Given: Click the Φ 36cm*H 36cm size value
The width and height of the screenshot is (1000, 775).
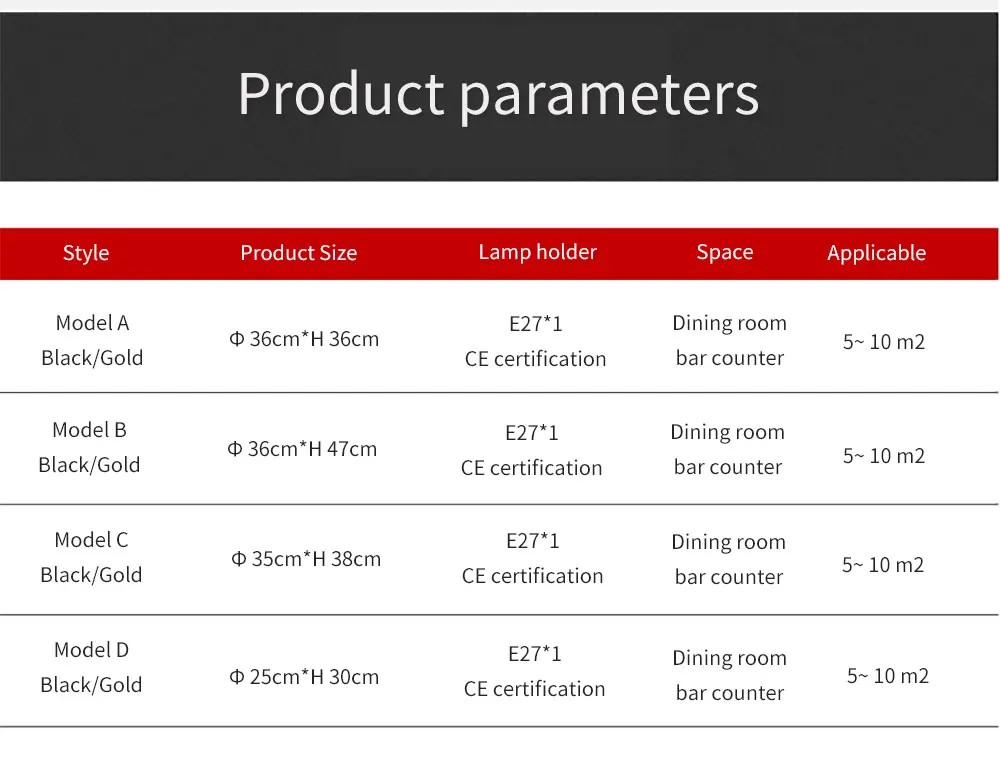Looking at the screenshot, I should tap(304, 339).
